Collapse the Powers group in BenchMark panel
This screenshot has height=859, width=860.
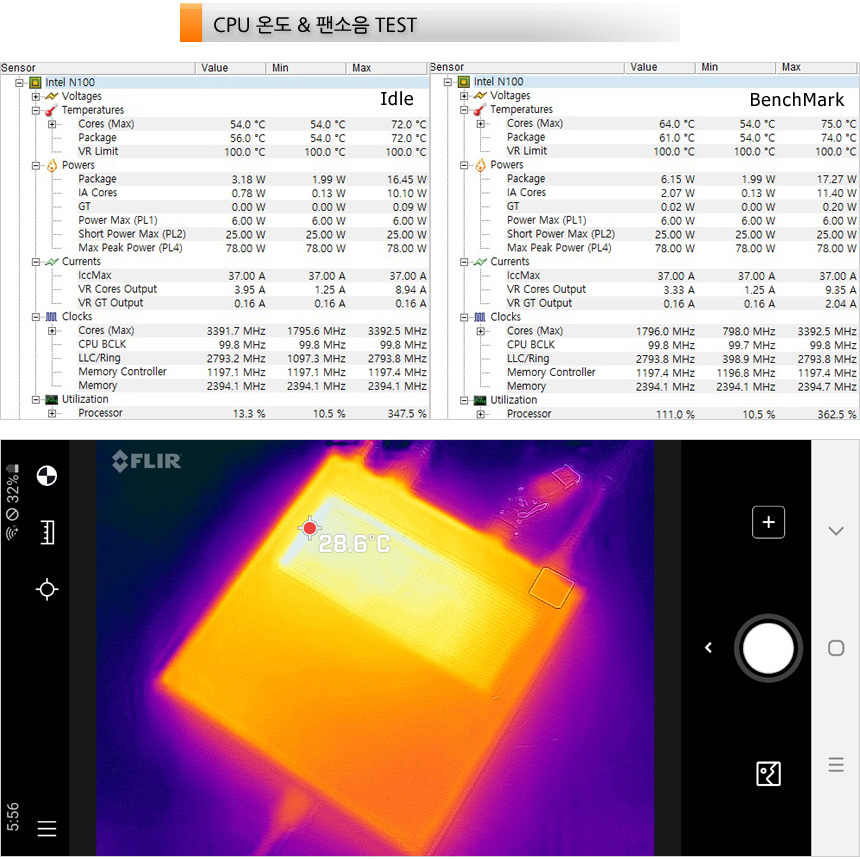point(464,165)
